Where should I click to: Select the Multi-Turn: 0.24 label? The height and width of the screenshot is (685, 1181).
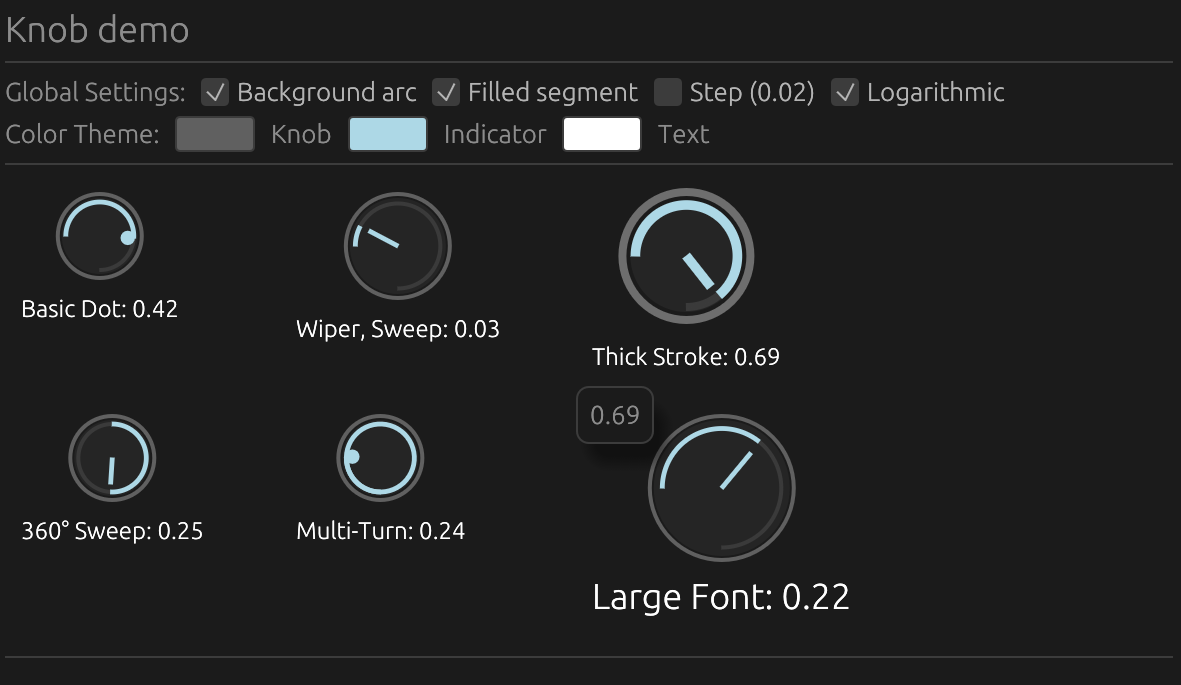pos(380,531)
